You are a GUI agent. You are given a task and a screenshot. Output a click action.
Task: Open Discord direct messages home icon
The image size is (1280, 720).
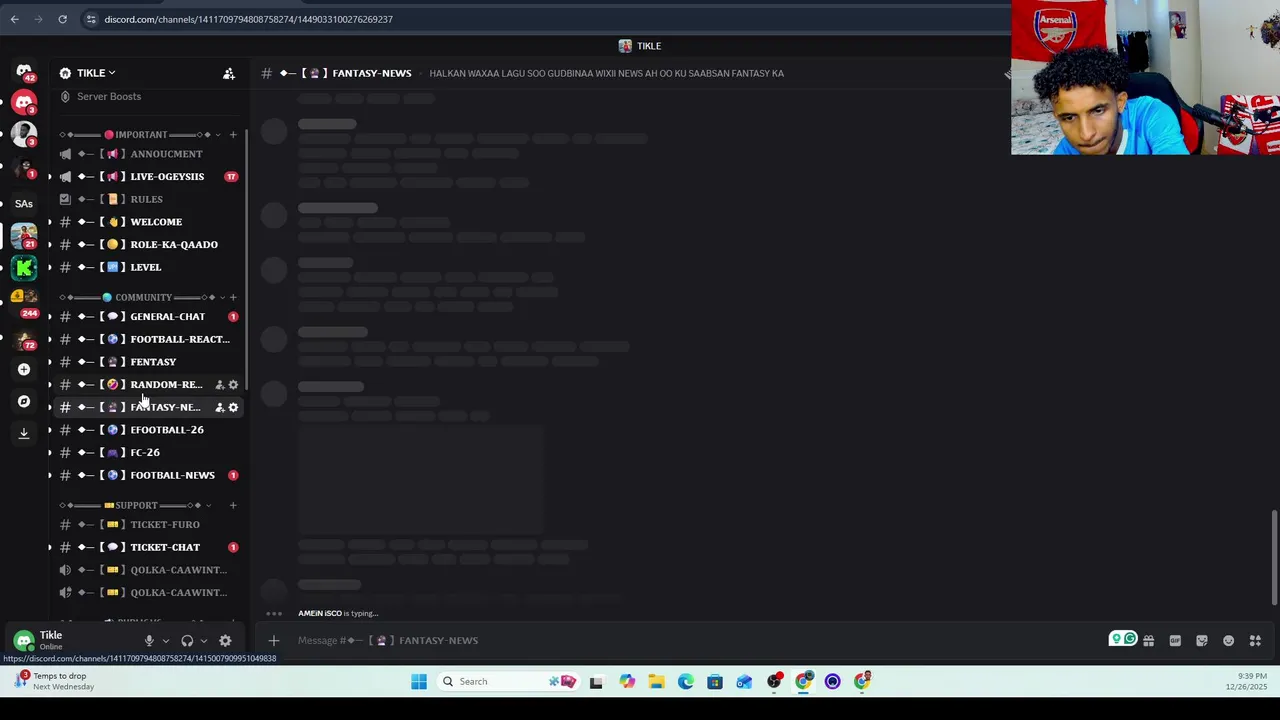pos(24,72)
